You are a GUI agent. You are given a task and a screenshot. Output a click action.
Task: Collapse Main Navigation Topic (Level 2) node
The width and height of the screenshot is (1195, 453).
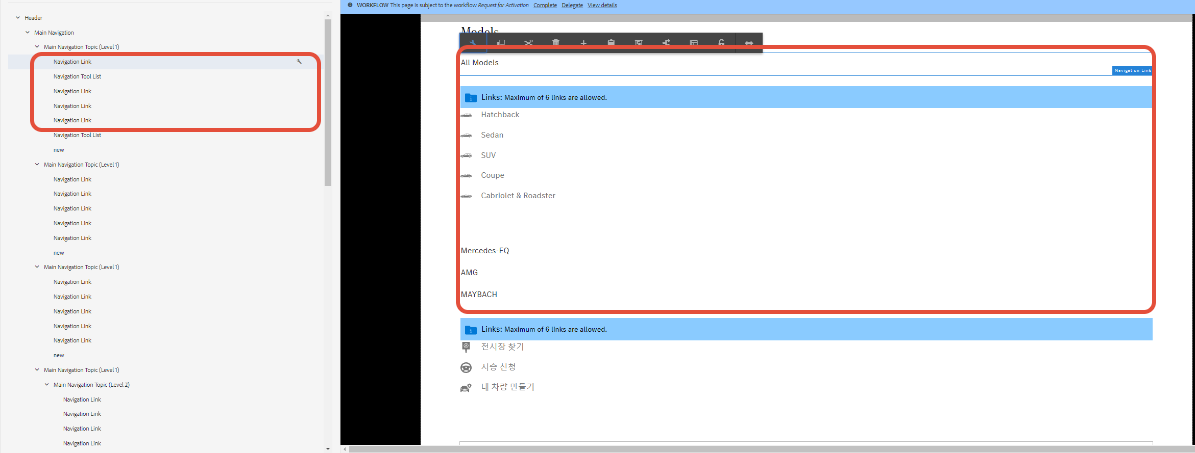click(x=47, y=384)
